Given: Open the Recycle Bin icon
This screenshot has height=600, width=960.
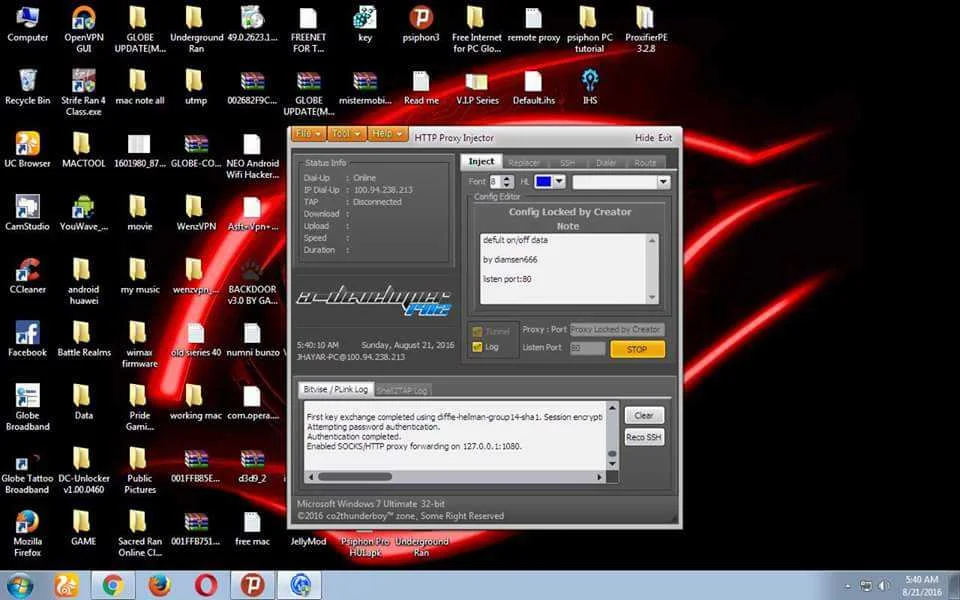Looking at the screenshot, I should pyautogui.click(x=28, y=88).
